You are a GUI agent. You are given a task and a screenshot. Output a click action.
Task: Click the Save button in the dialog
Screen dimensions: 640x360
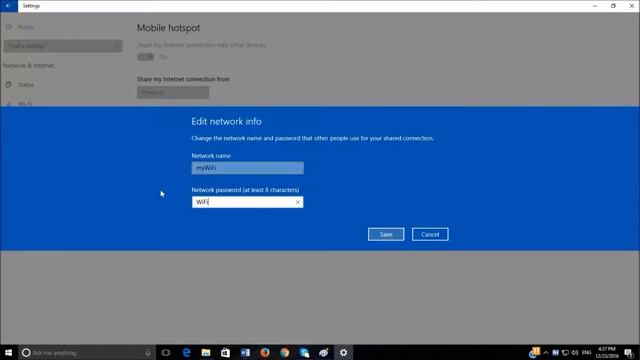386,234
